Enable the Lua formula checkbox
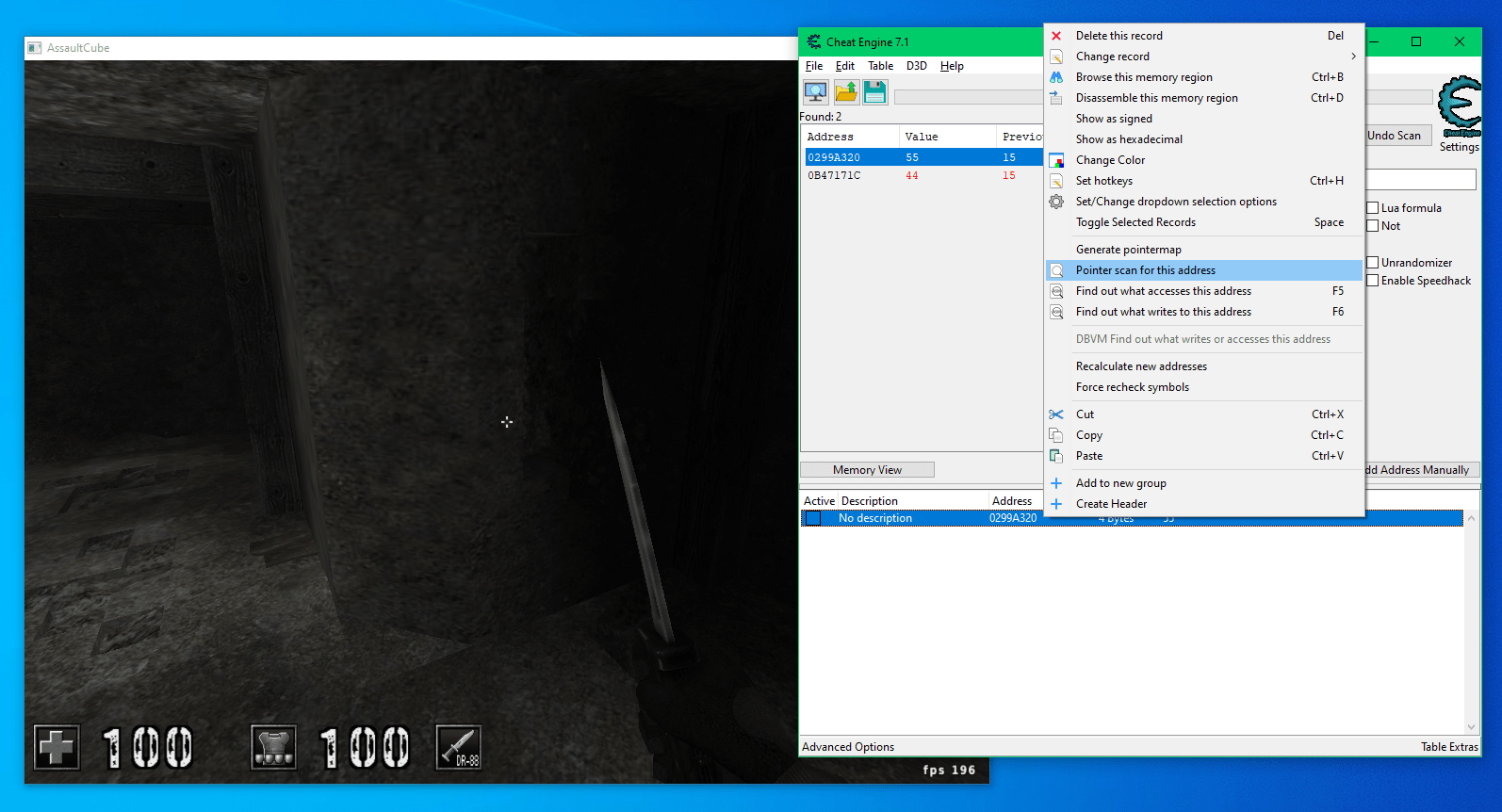 (1373, 208)
